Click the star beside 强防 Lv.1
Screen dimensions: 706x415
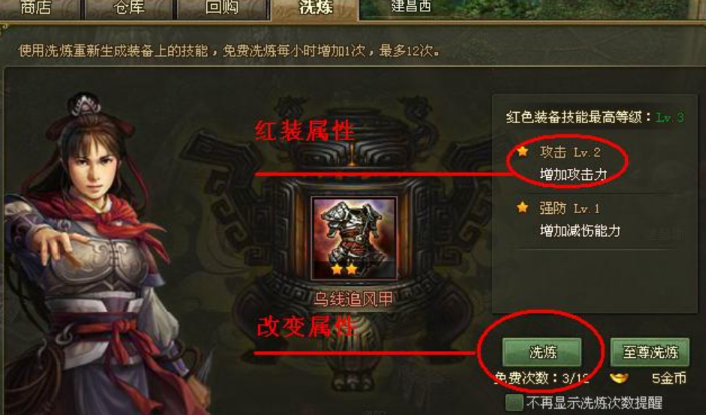pos(522,208)
